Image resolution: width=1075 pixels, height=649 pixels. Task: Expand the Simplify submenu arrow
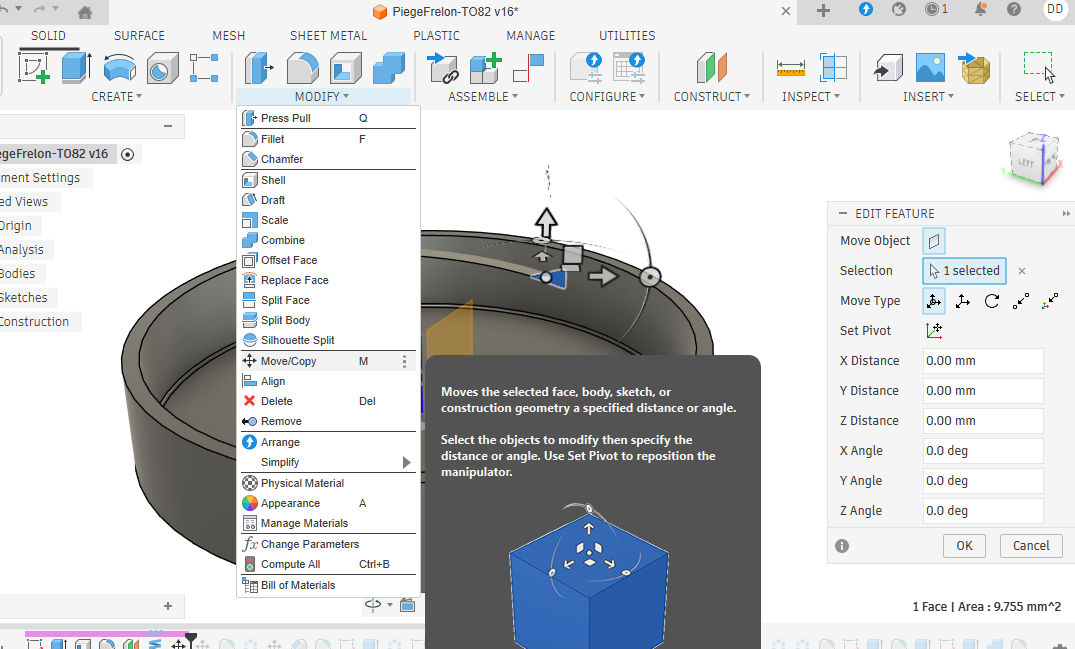[406, 462]
